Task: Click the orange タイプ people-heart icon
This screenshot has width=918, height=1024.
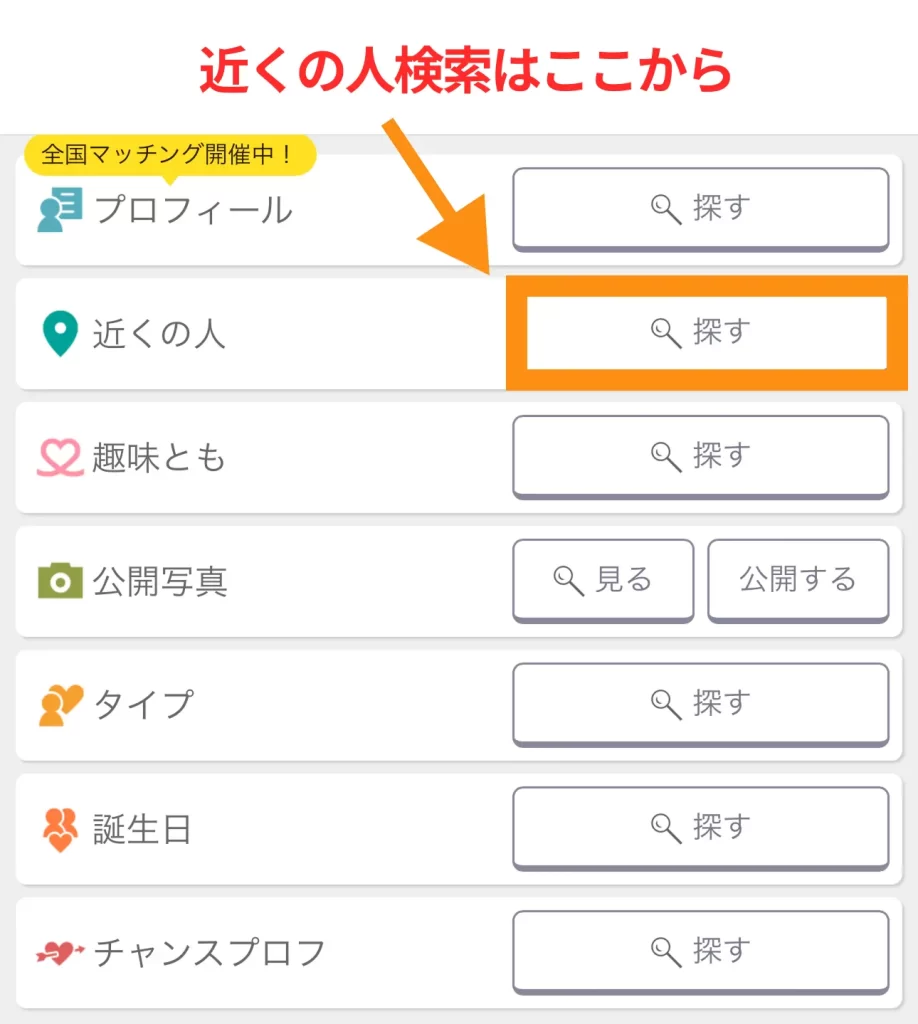Action: 60,705
